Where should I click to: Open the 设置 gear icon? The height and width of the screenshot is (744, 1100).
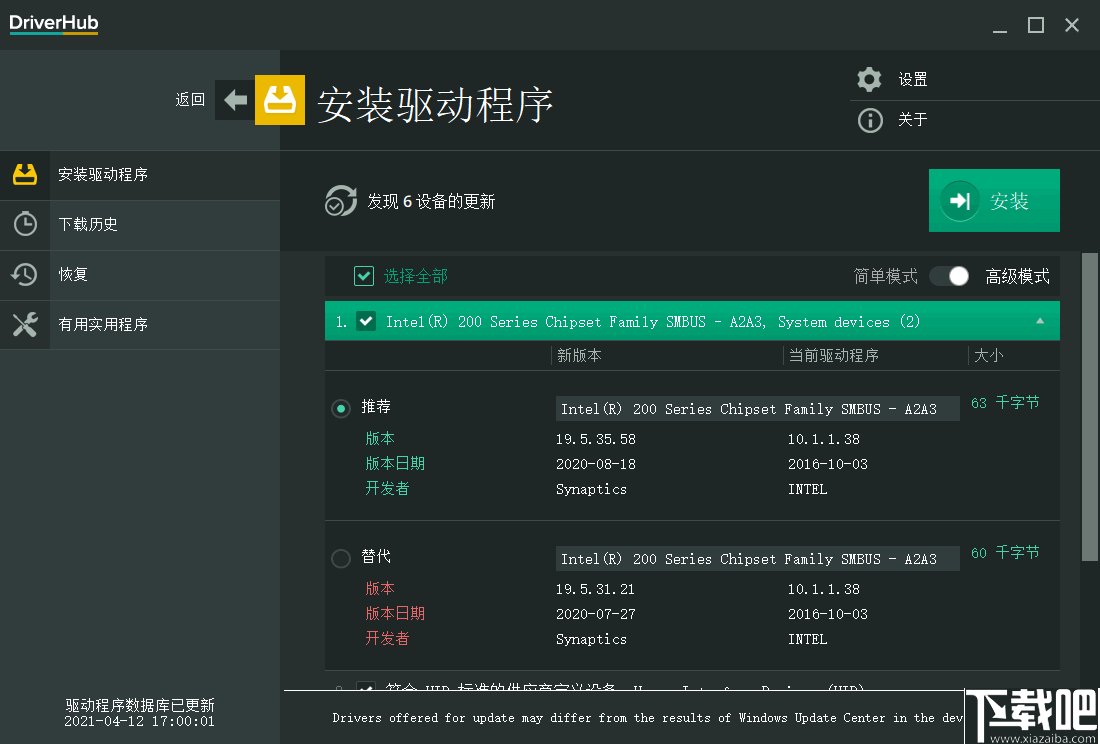(x=869, y=79)
